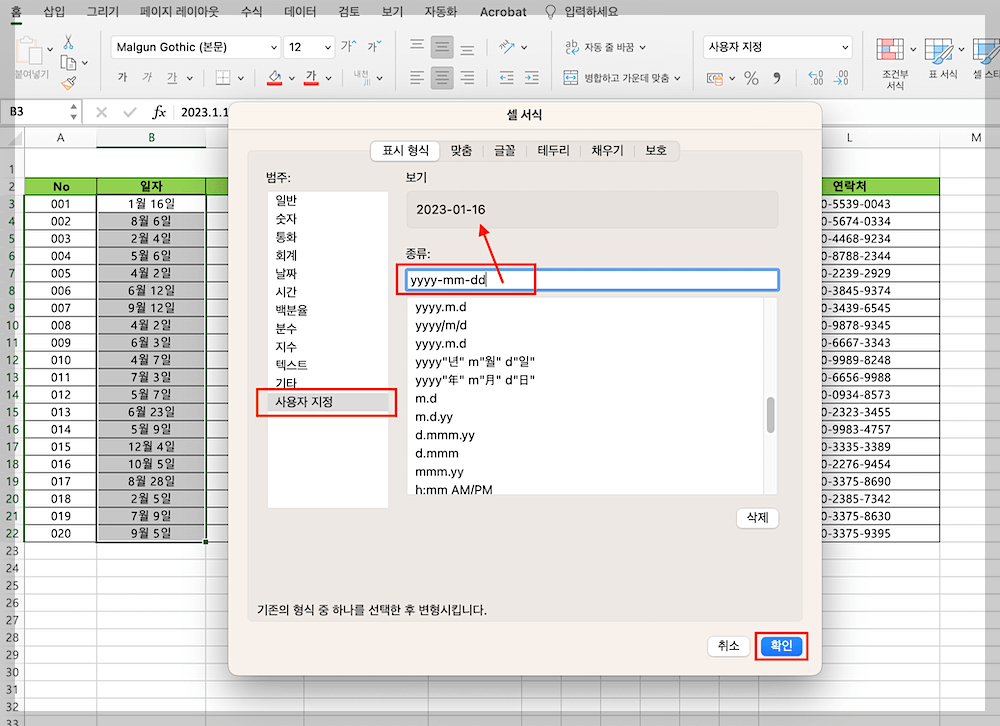Screen dimensions: 1000x726
Task: Apply comma style format
Action: tap(777, 78)
